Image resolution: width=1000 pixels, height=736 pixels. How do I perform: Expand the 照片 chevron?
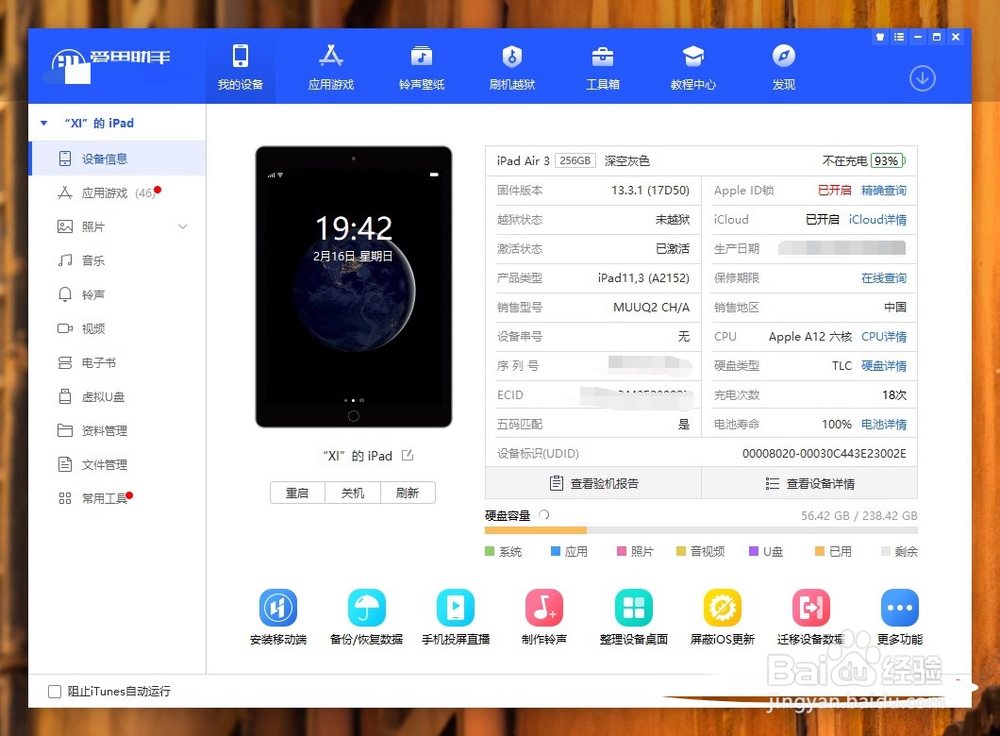(183, 226)
